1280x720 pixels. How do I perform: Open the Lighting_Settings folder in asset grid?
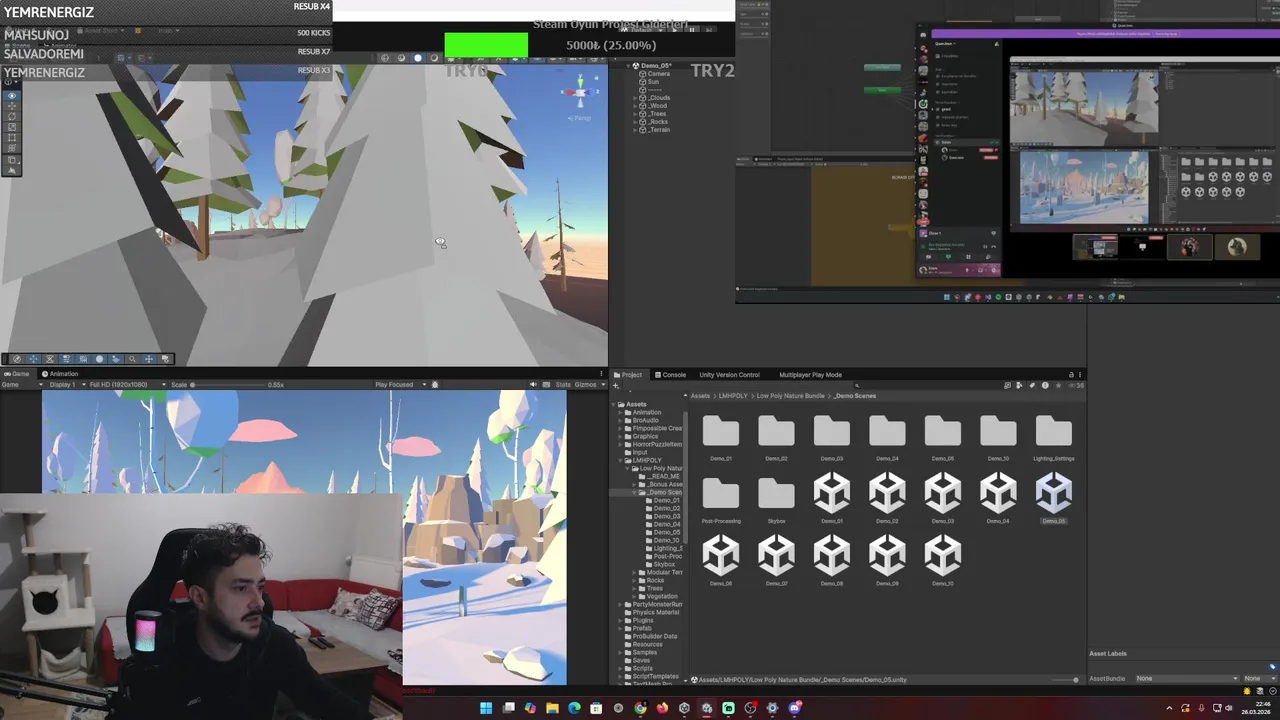click(x=1054, y=436)
